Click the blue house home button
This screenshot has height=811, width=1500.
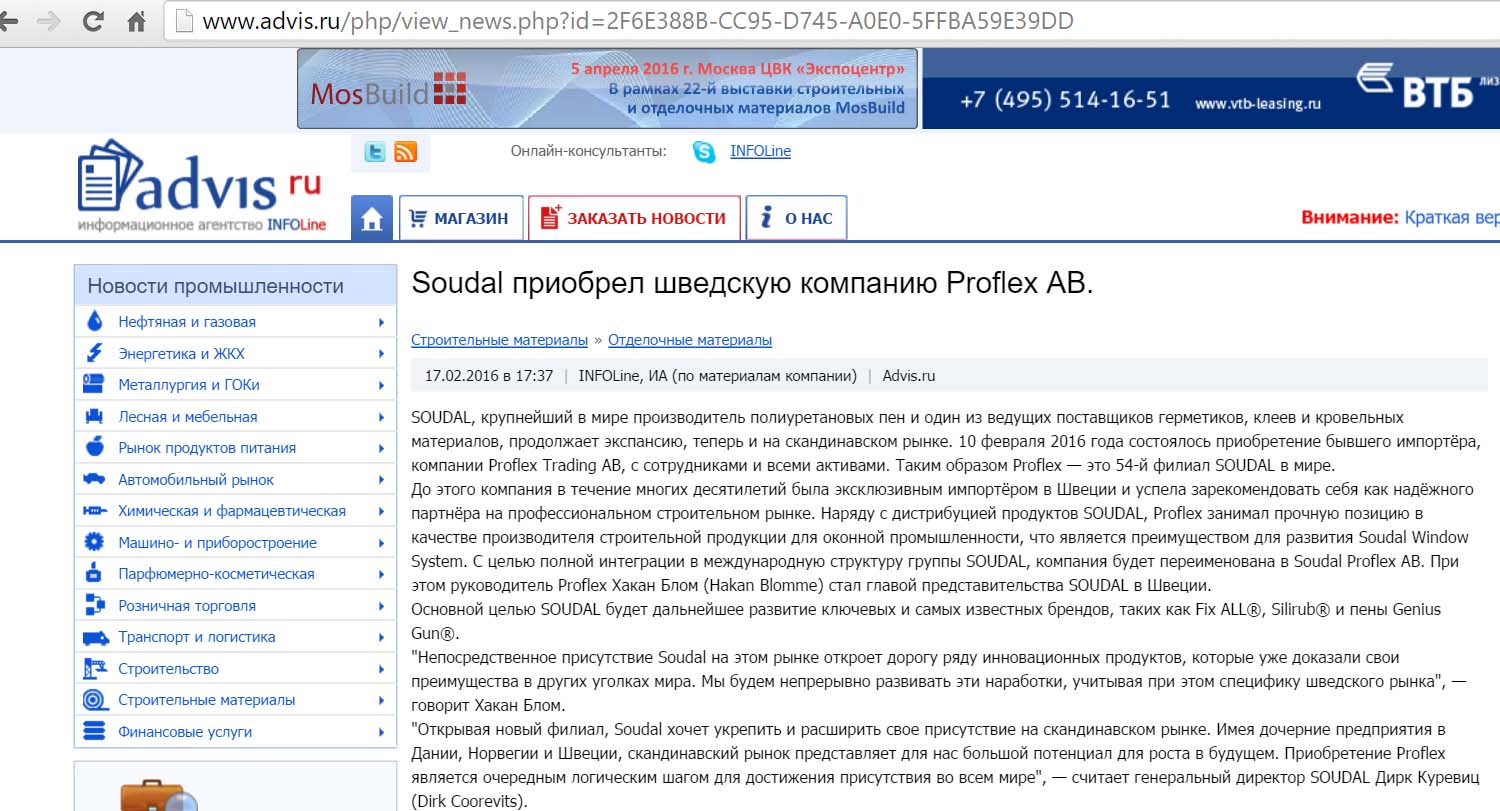[x=372, y=218]
